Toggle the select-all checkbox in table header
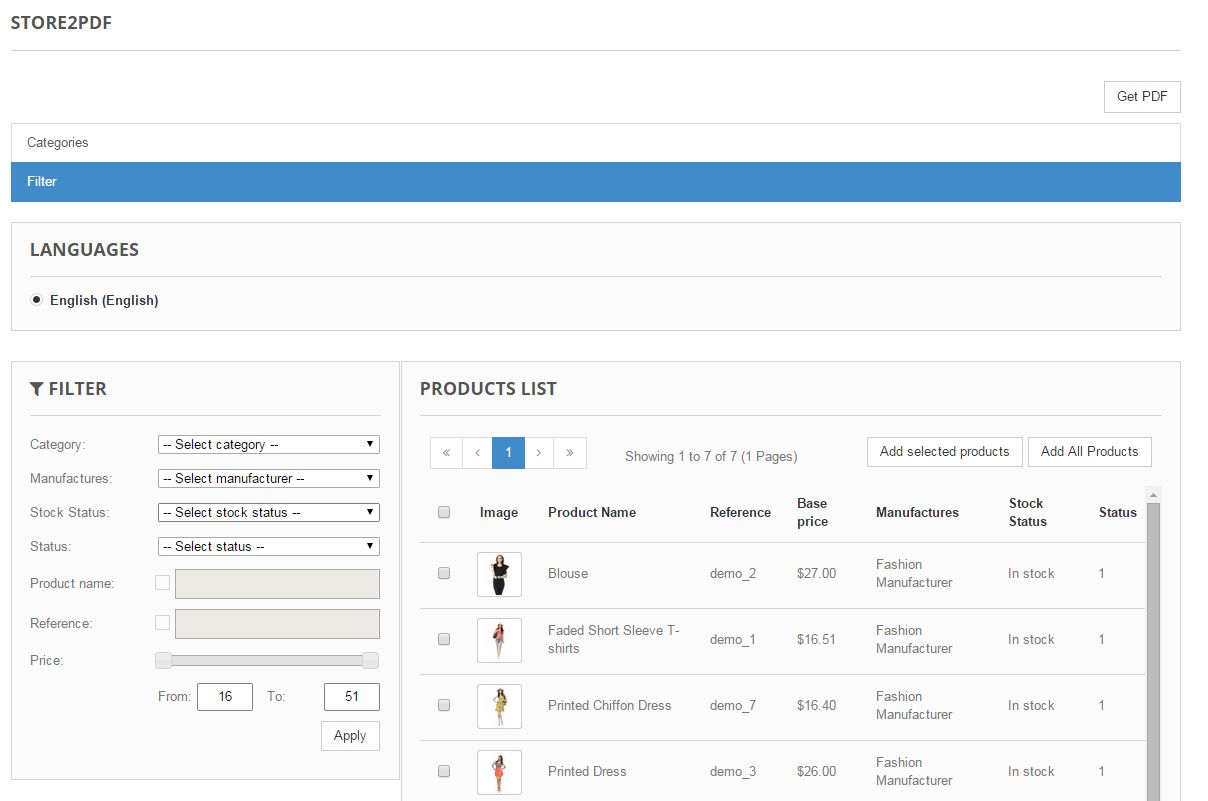This screenshot has height=801, width=1208. coord(444,512)
